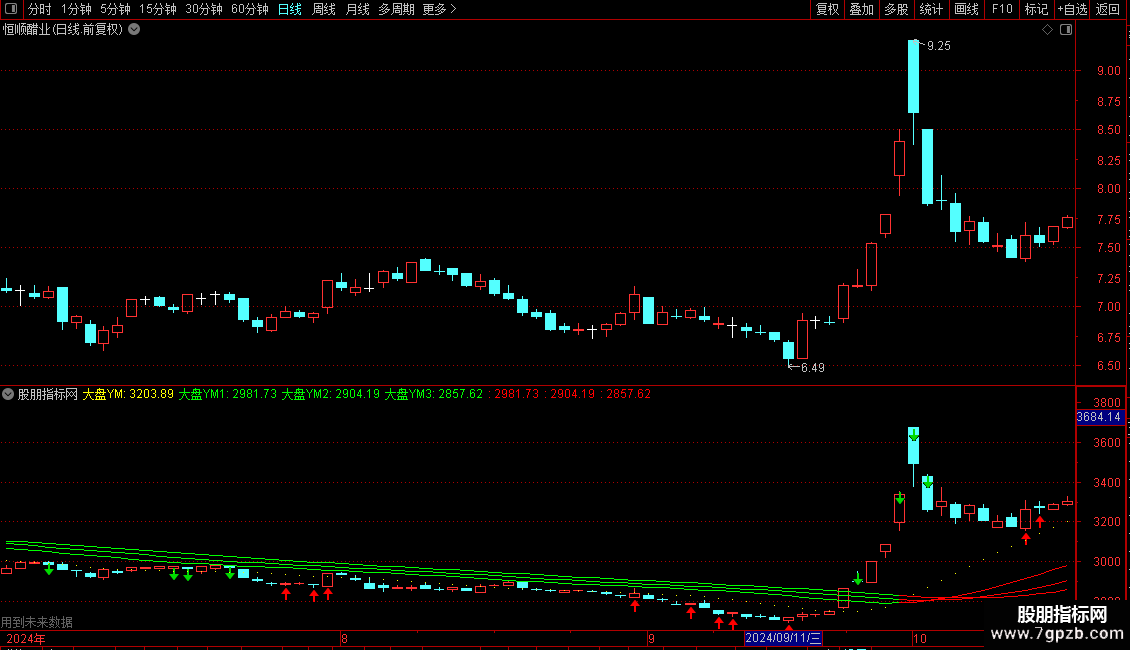Click the 标记 mark button
Screen dimensions: 1130x650
point(1036,9)
